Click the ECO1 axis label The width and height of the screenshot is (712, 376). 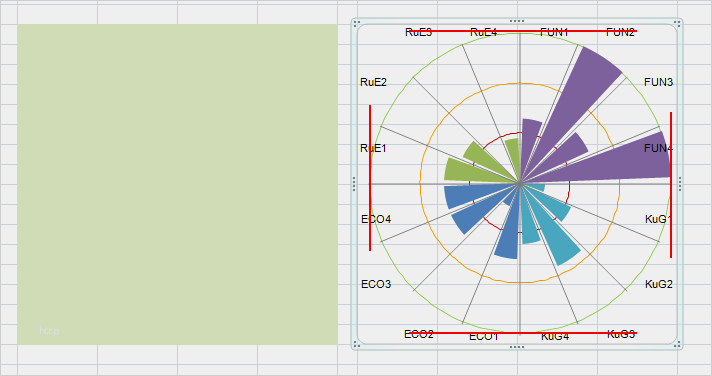click(484, 336)
